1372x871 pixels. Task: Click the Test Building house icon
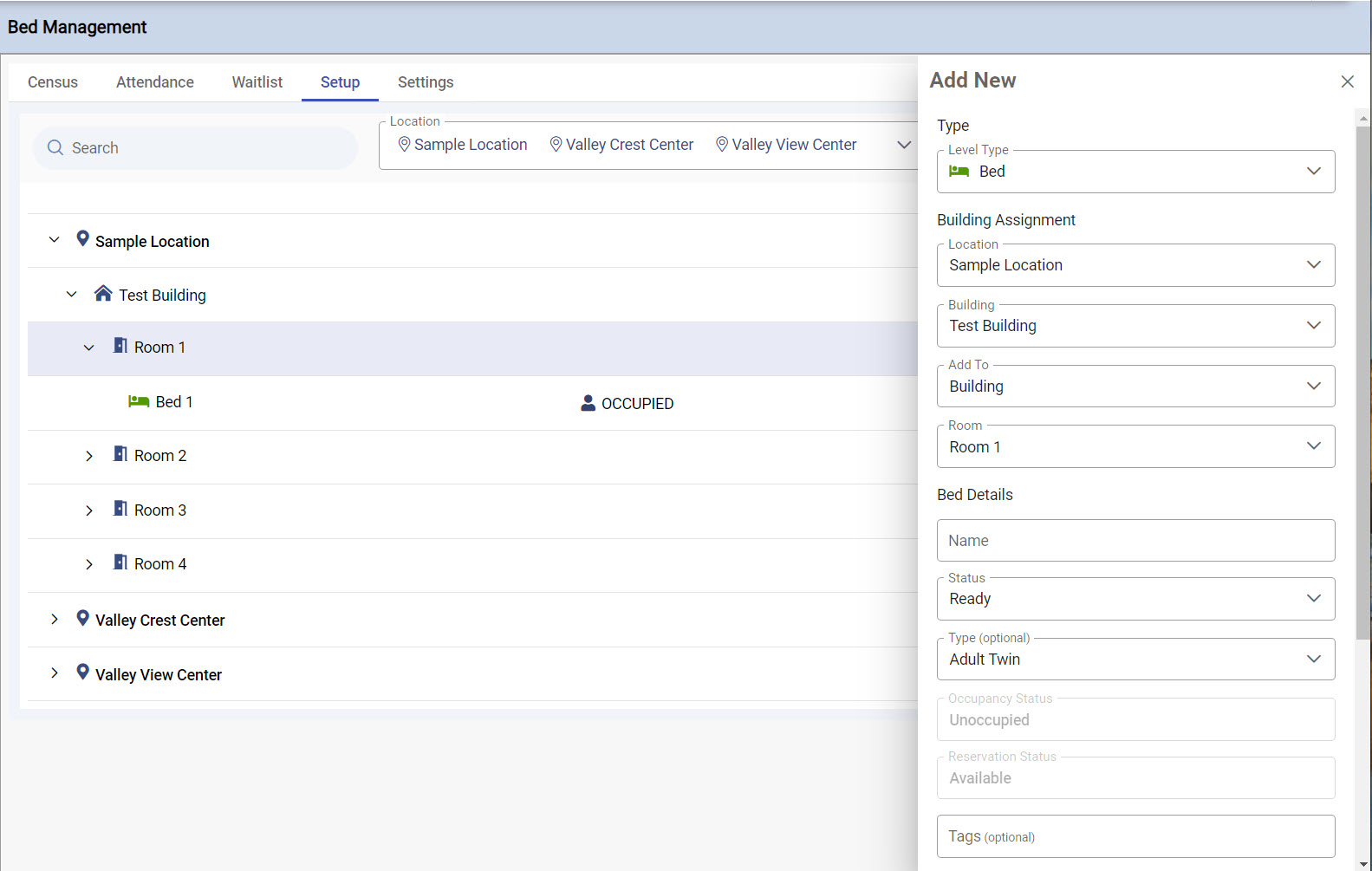(x=103, y=293)
